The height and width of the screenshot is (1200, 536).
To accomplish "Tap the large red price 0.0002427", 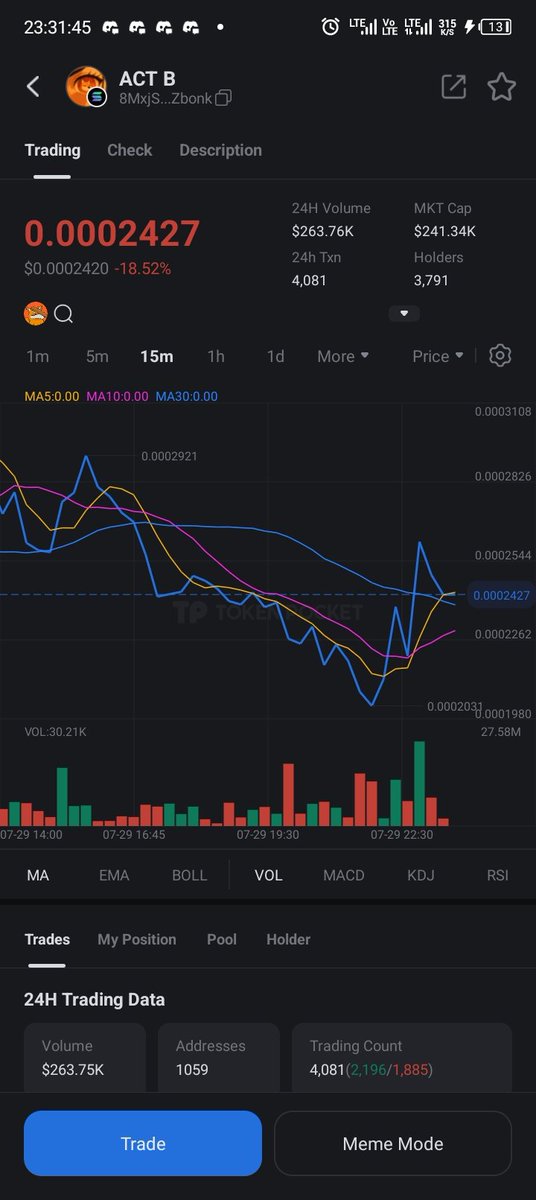I will 112,234.
